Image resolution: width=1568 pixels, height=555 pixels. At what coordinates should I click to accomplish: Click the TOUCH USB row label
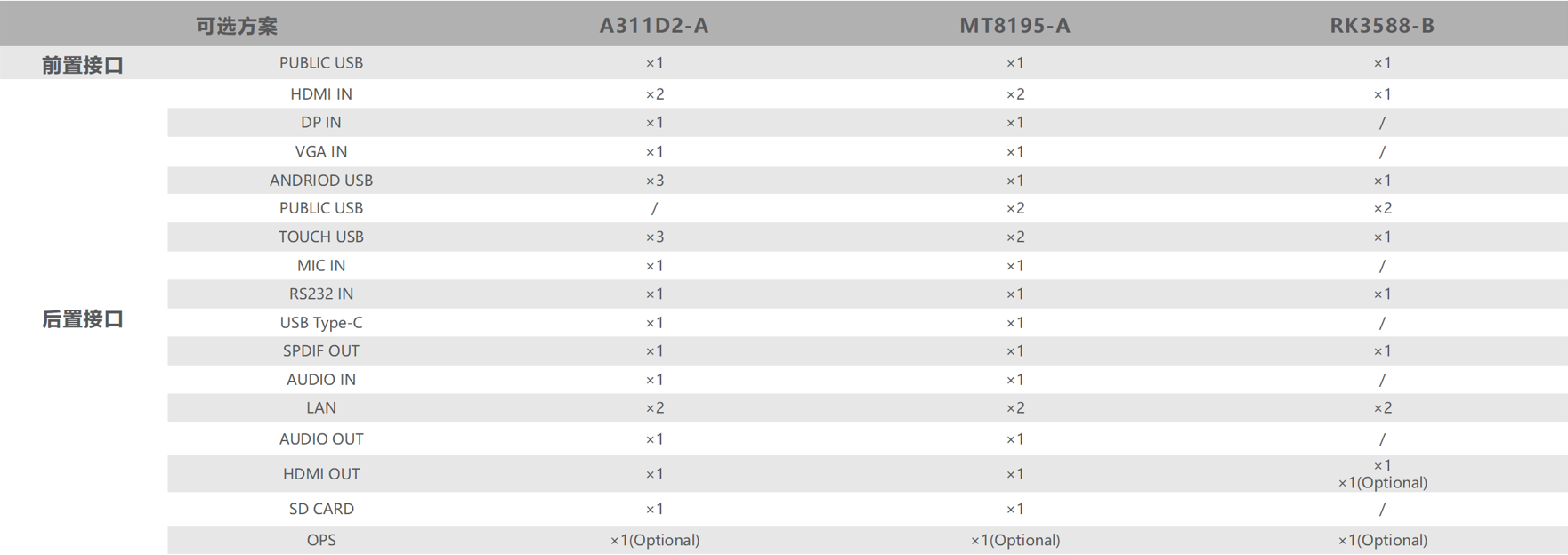[321, 237]
